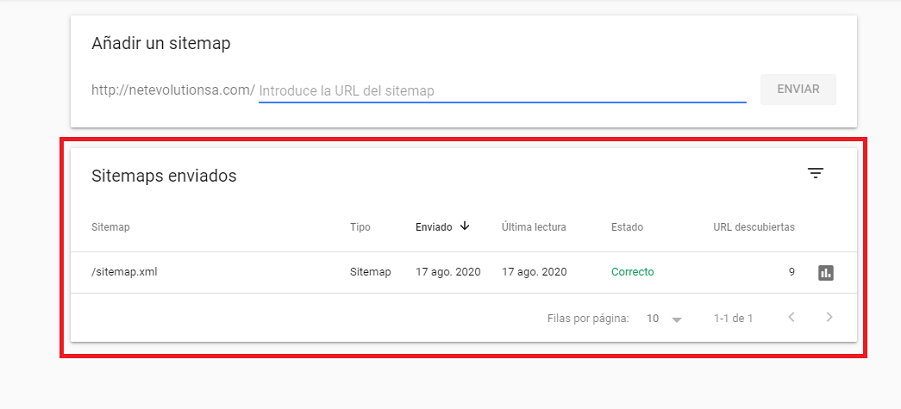Sort by the Enviado column header
The image size is (901, 409).
433,227
